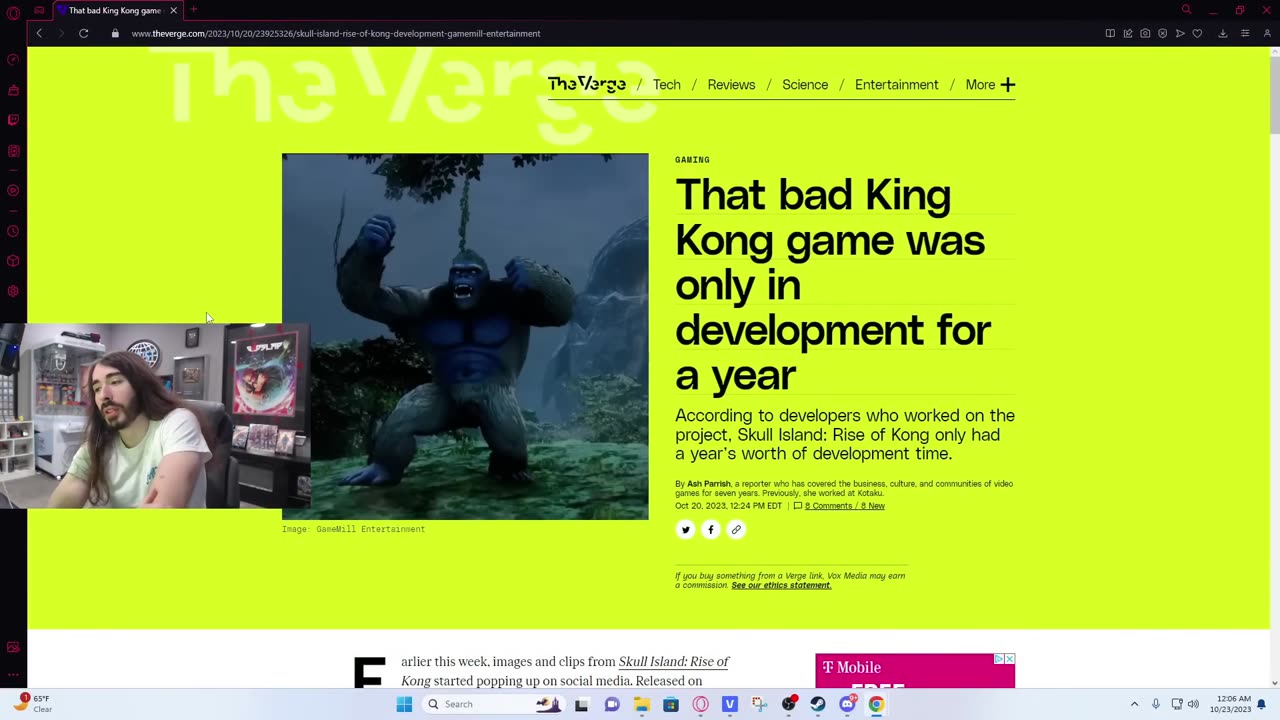Open 'See our ethics statement' link

(781, 585)
